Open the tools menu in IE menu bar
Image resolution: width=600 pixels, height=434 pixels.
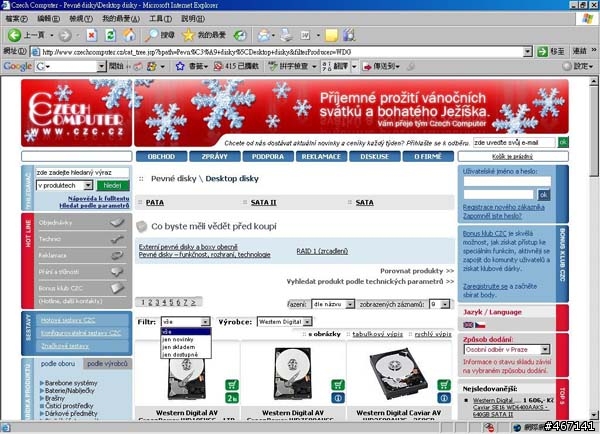click(160, 18)
